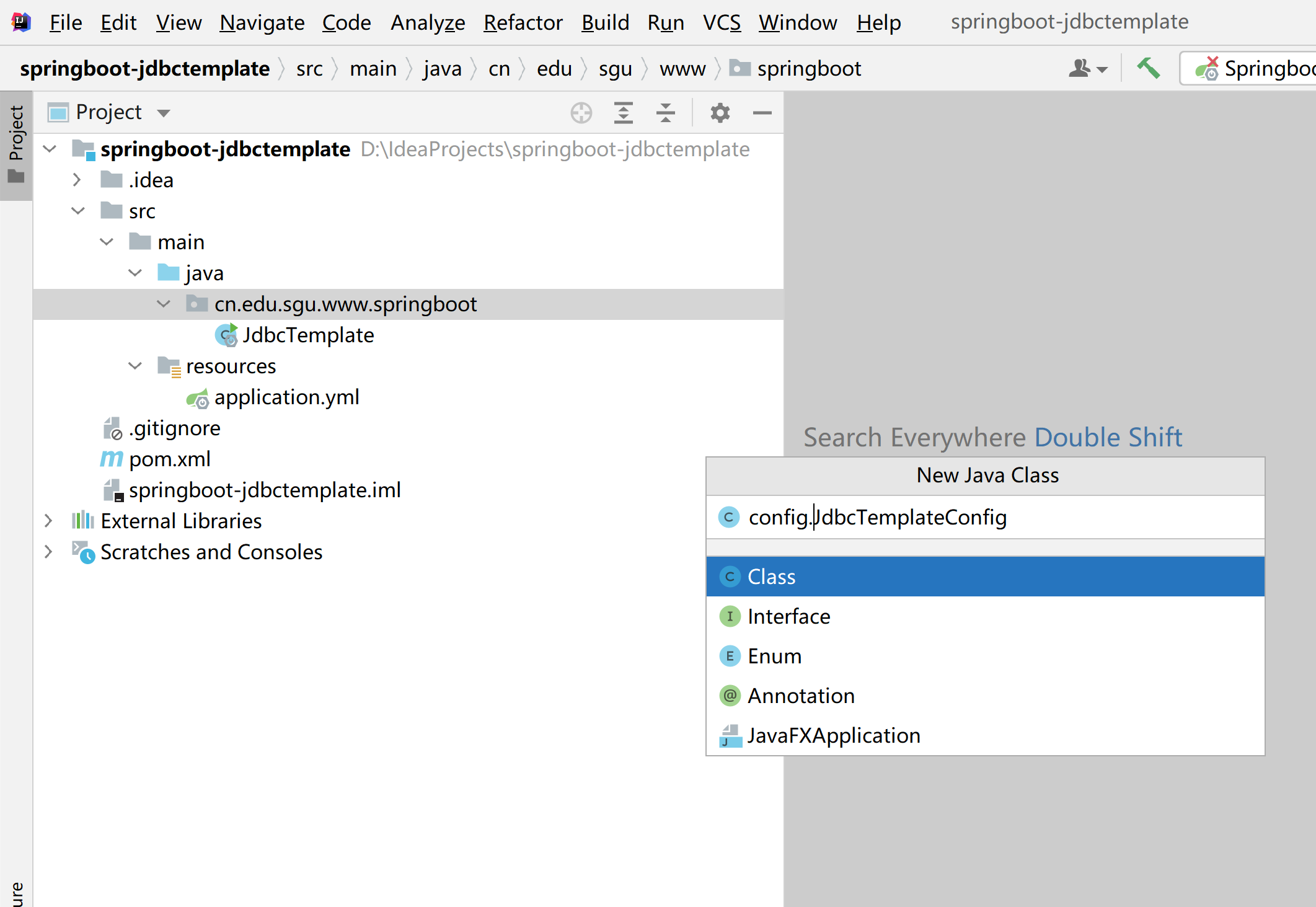The height and width of the screenshot is (907, 1316).
Task: Expand External Libraries node
Action: click(x=48, y=521)
